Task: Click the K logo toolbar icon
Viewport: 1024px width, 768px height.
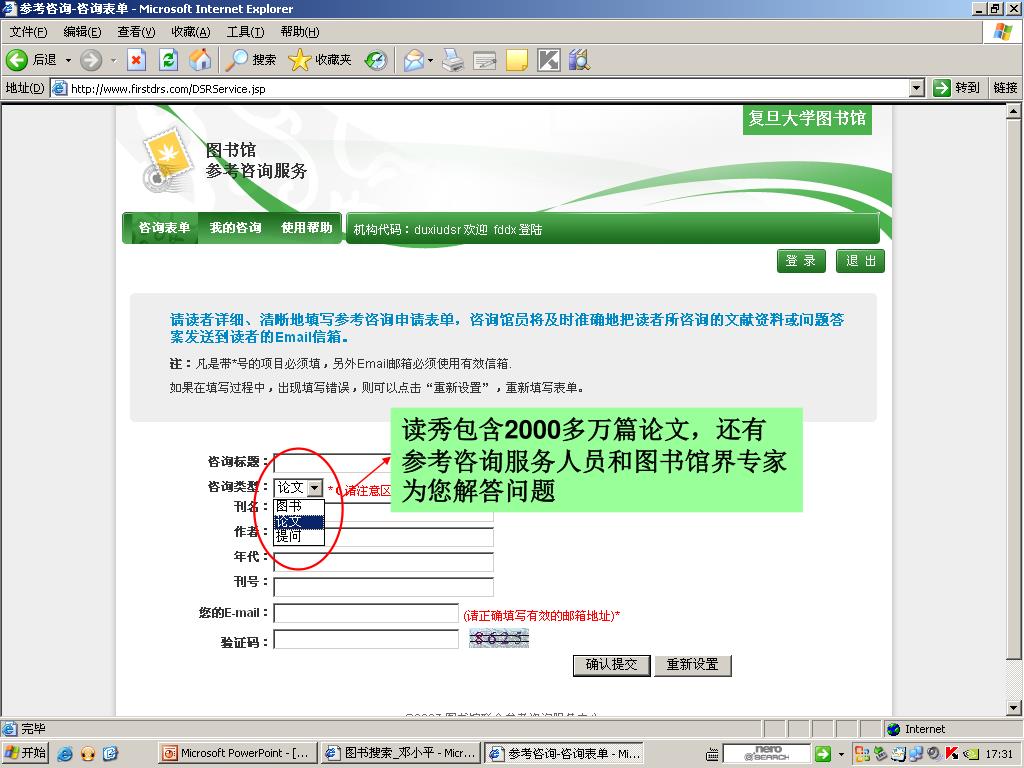Action: 549,60
